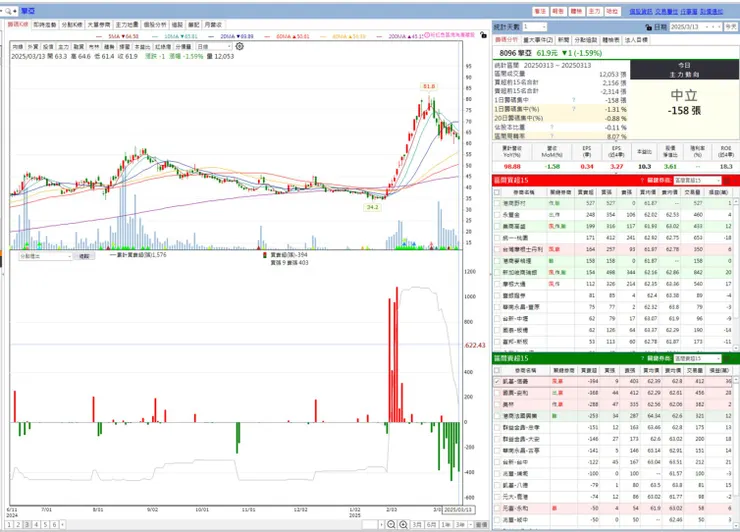Set chart range to 1年
Viewport: 740px width, 532px height.
446,524
